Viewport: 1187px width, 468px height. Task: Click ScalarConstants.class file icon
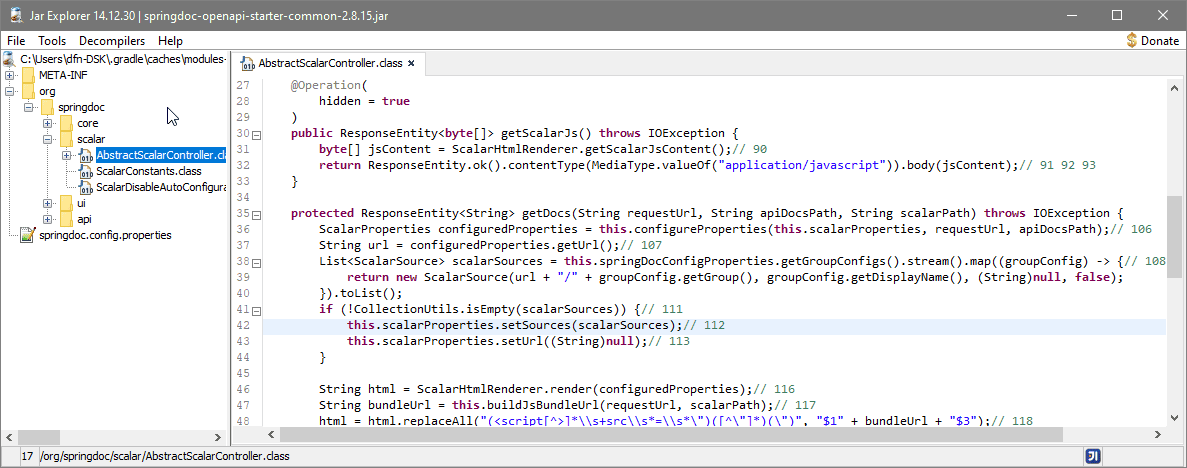(x=86, y=171)
